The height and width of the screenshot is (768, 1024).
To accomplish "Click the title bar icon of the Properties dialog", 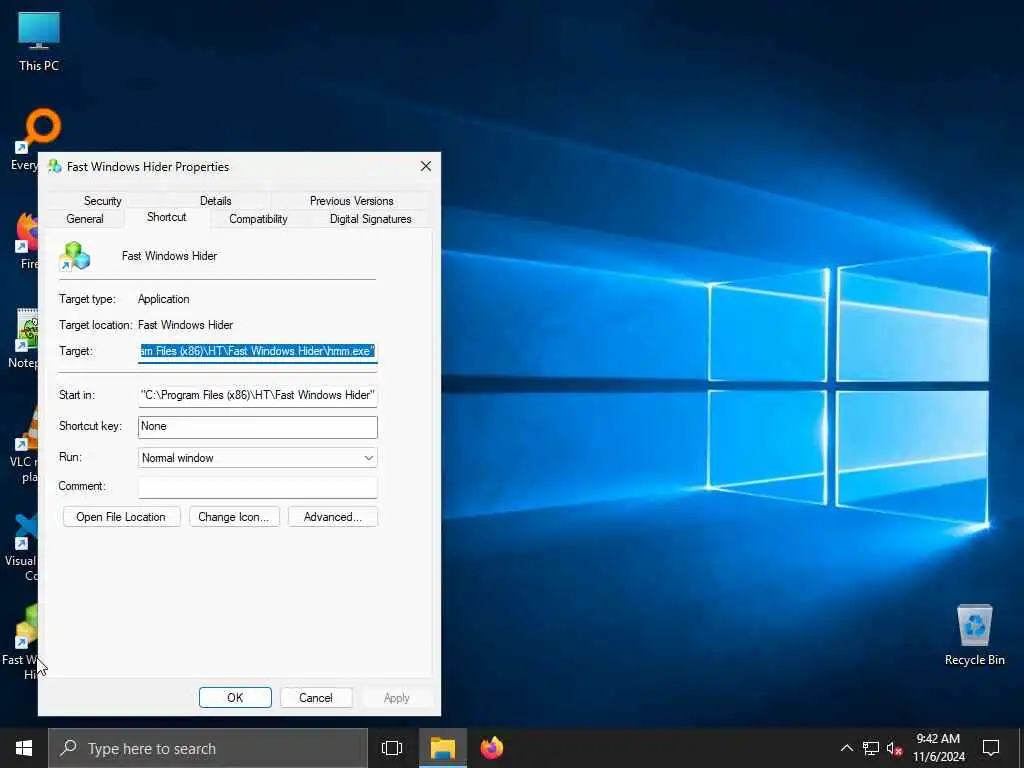I will (55, 167).
